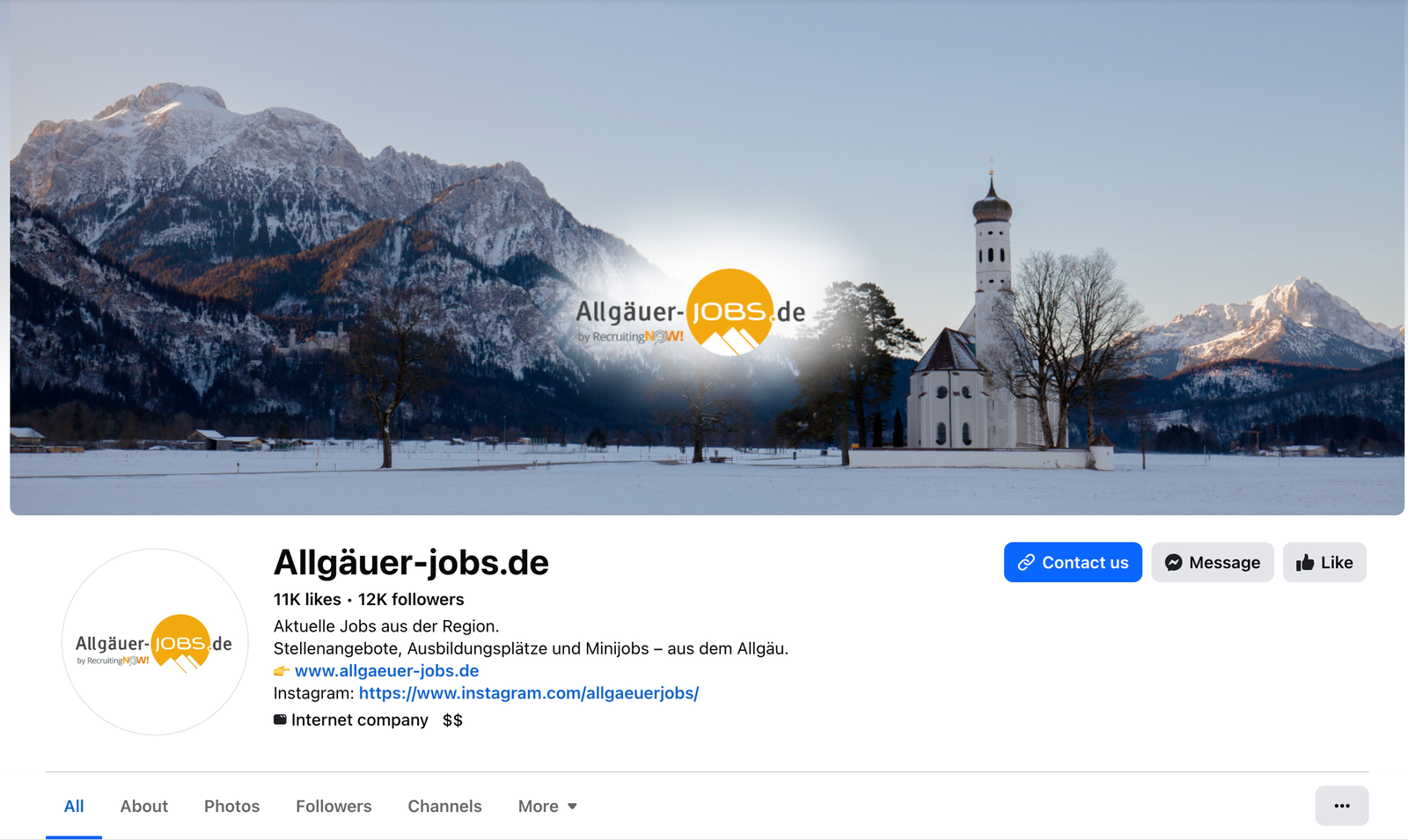Open the Channels tab
Image resolution: width=1408 pixels, height=840 pixels.
click(444, 806)
